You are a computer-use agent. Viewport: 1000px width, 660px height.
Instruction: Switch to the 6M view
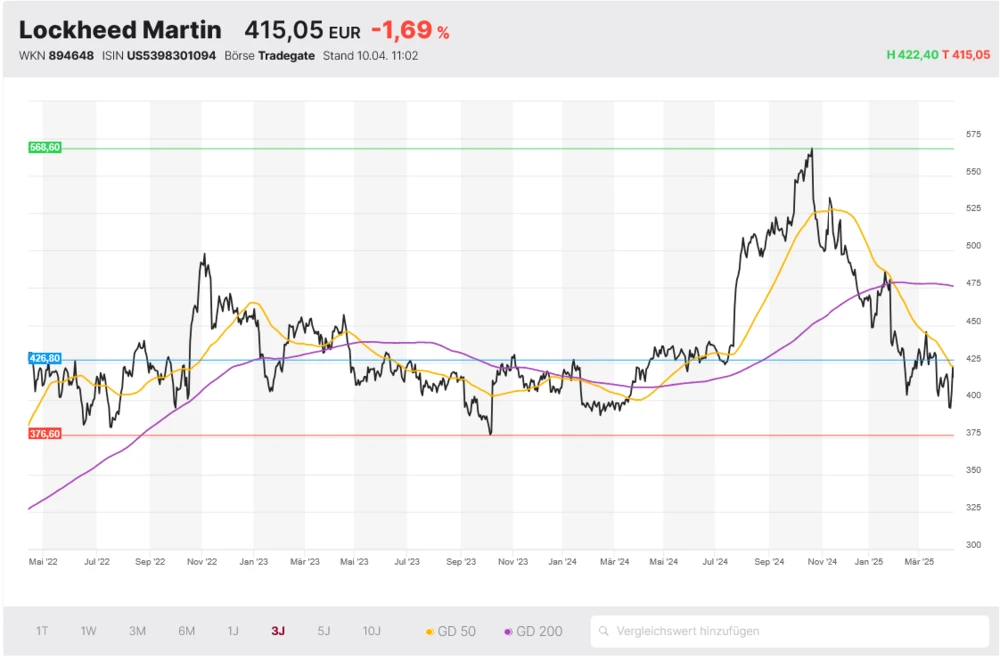click(x=184, y=631)
